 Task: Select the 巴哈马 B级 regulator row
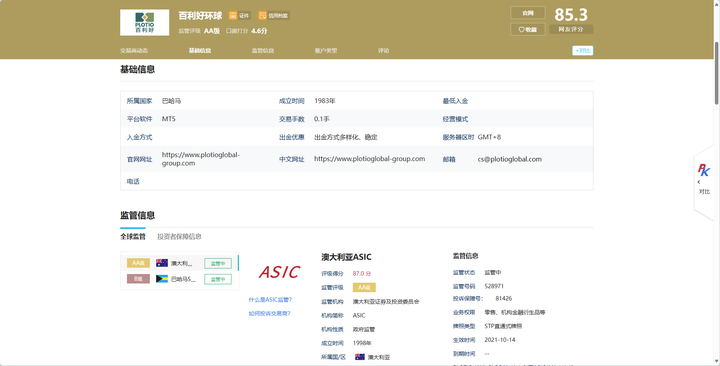tap(180, 279)
